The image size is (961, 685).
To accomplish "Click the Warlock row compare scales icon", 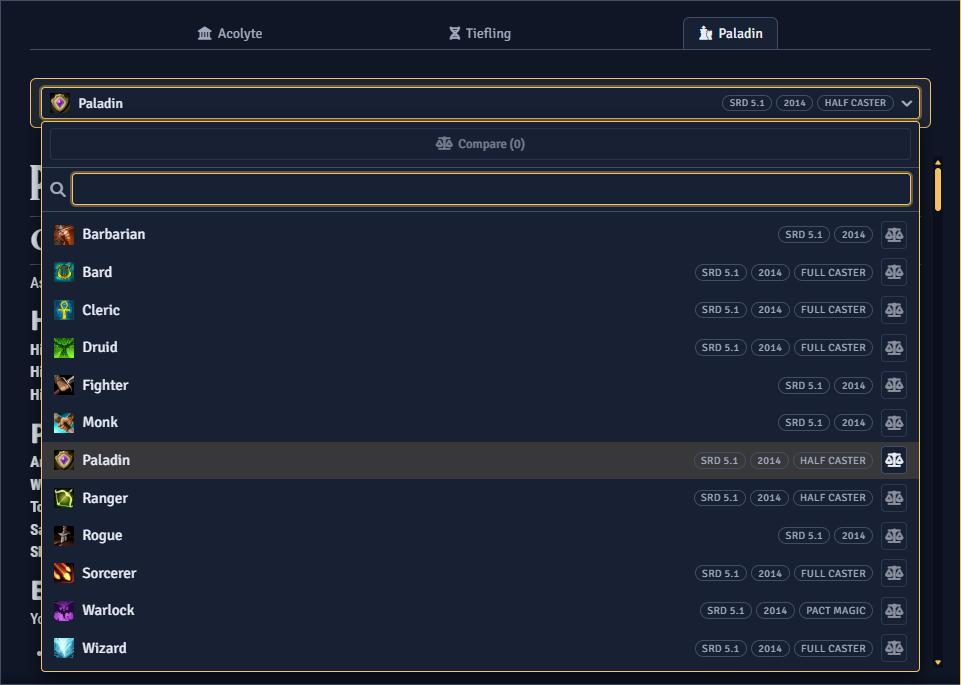I will point(894,611).
